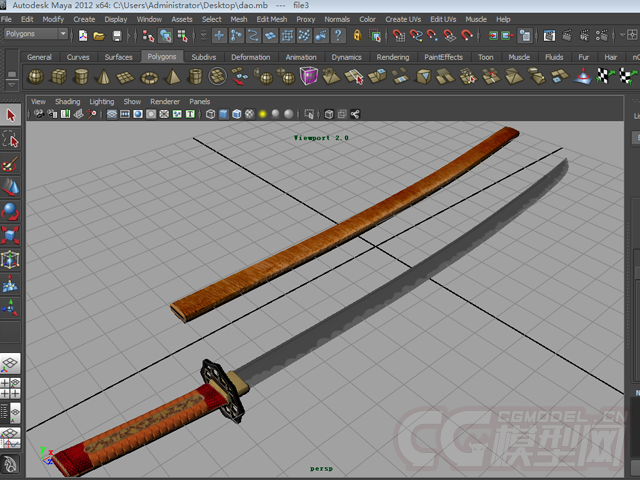This screenshot has width=640, height=480.
Task: Pick the Scale tool in toolbox
Action: (10, 236)
